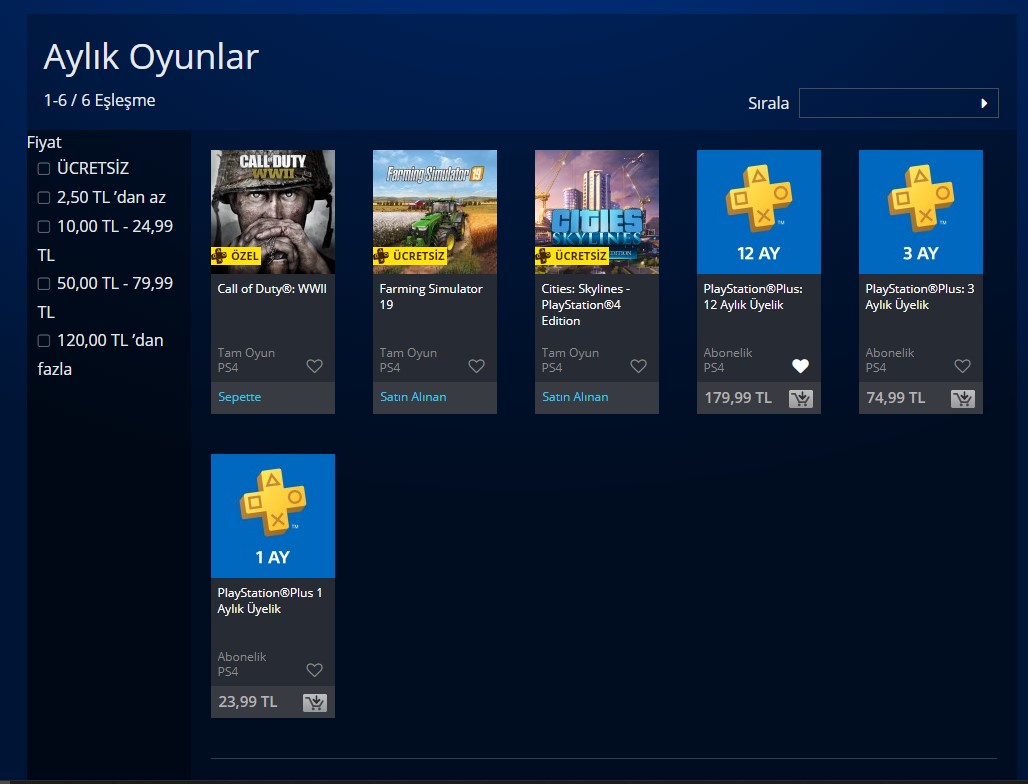Open Cities: Skylines - PlayStation®4 Edition title
Screen dimensions: 1028x784
tap(585, 305)
